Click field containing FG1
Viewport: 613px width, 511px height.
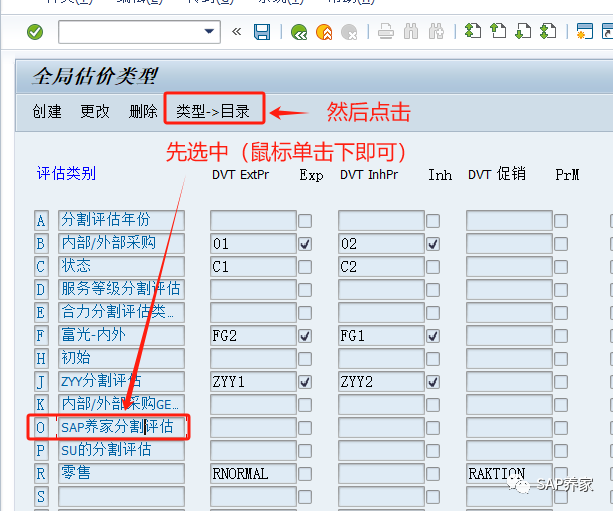pos(381,335)
